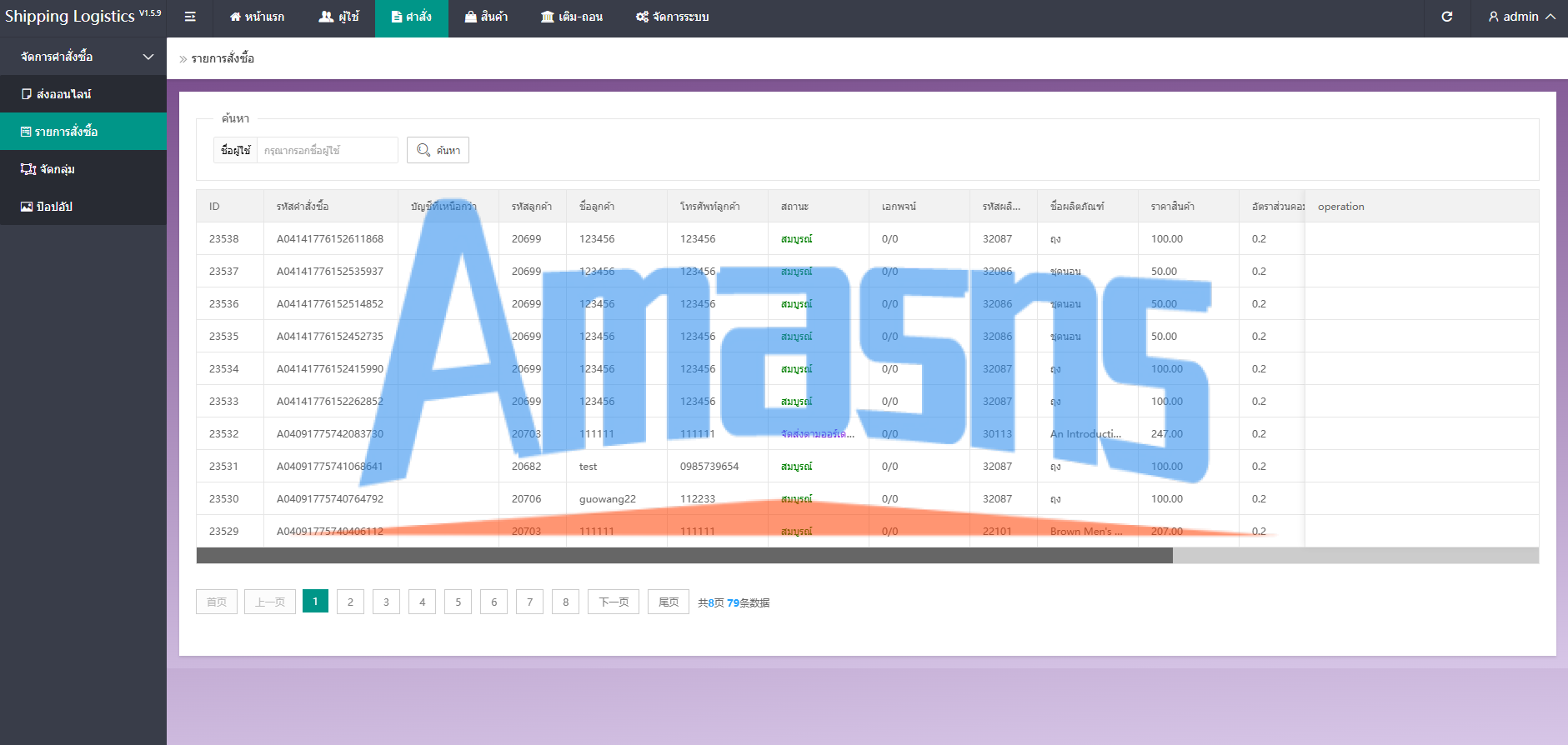Open the admin user dropdown
This screenshot has height=745, width=1568.
pos(1522,17)
